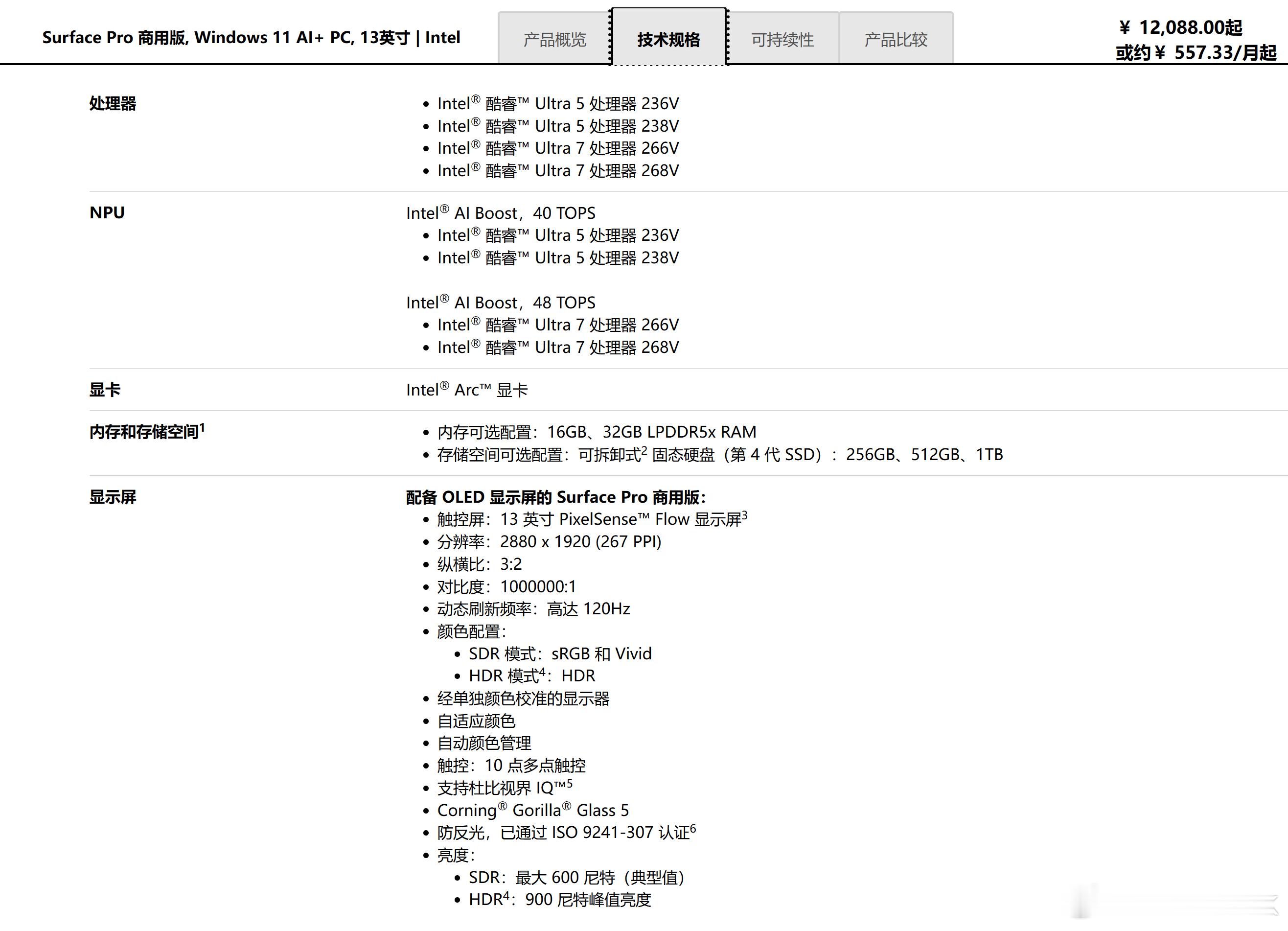This screenshot has width=1288, height=931.
Task: Click Ultra 7 处理器 266V in 处理器 list
Action: pyautogui.click(x=558, y=148)
